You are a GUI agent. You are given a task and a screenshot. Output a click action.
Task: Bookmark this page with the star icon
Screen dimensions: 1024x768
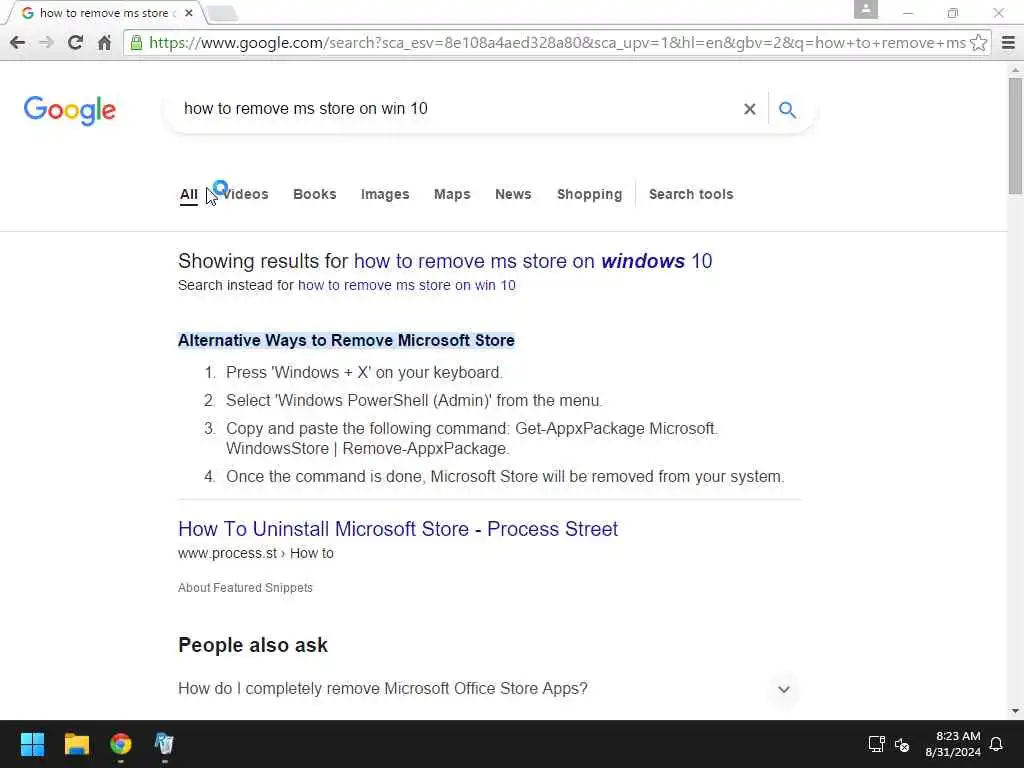click(978, 43)
